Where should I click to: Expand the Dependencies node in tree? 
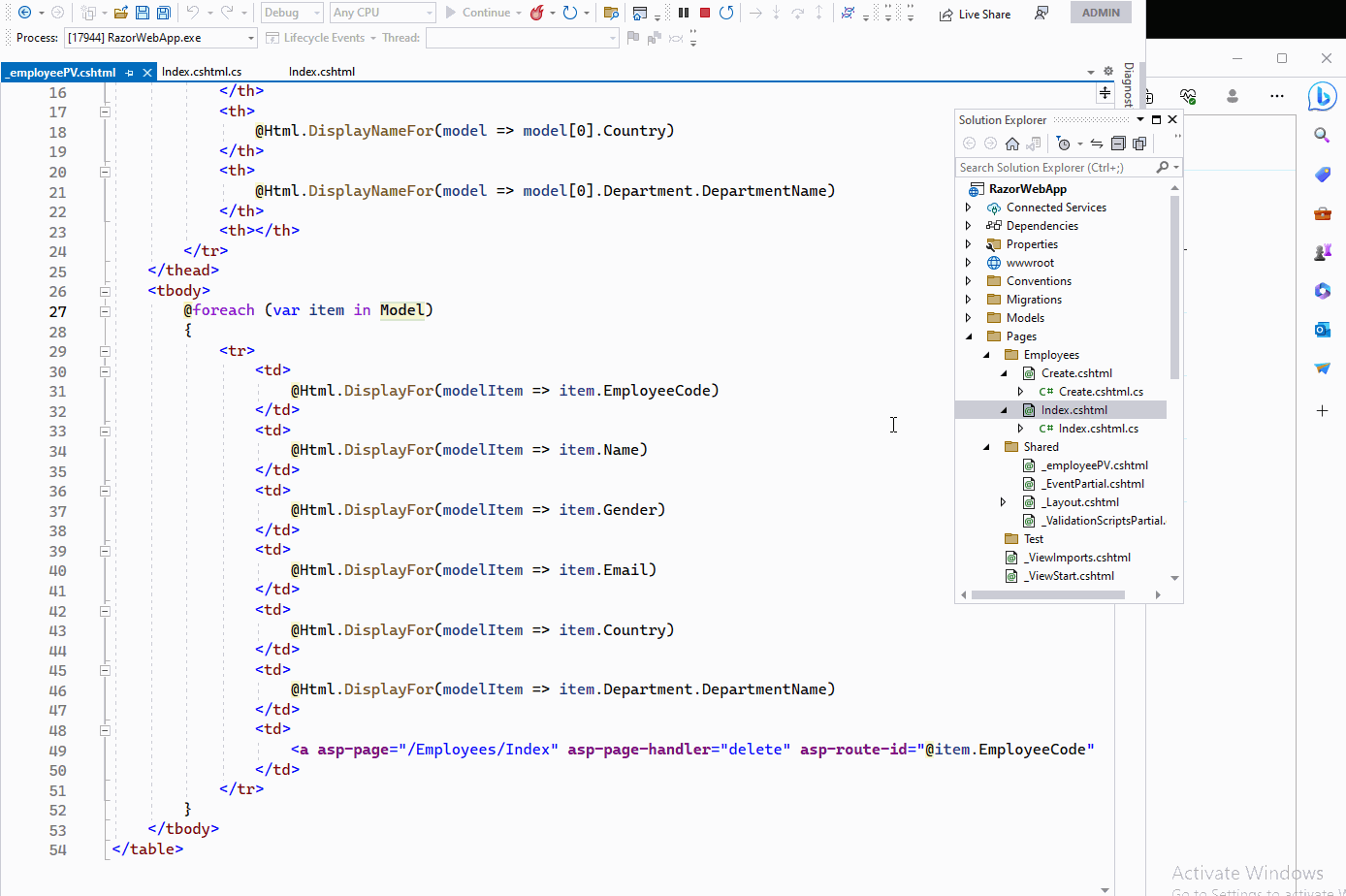(968, 226)
